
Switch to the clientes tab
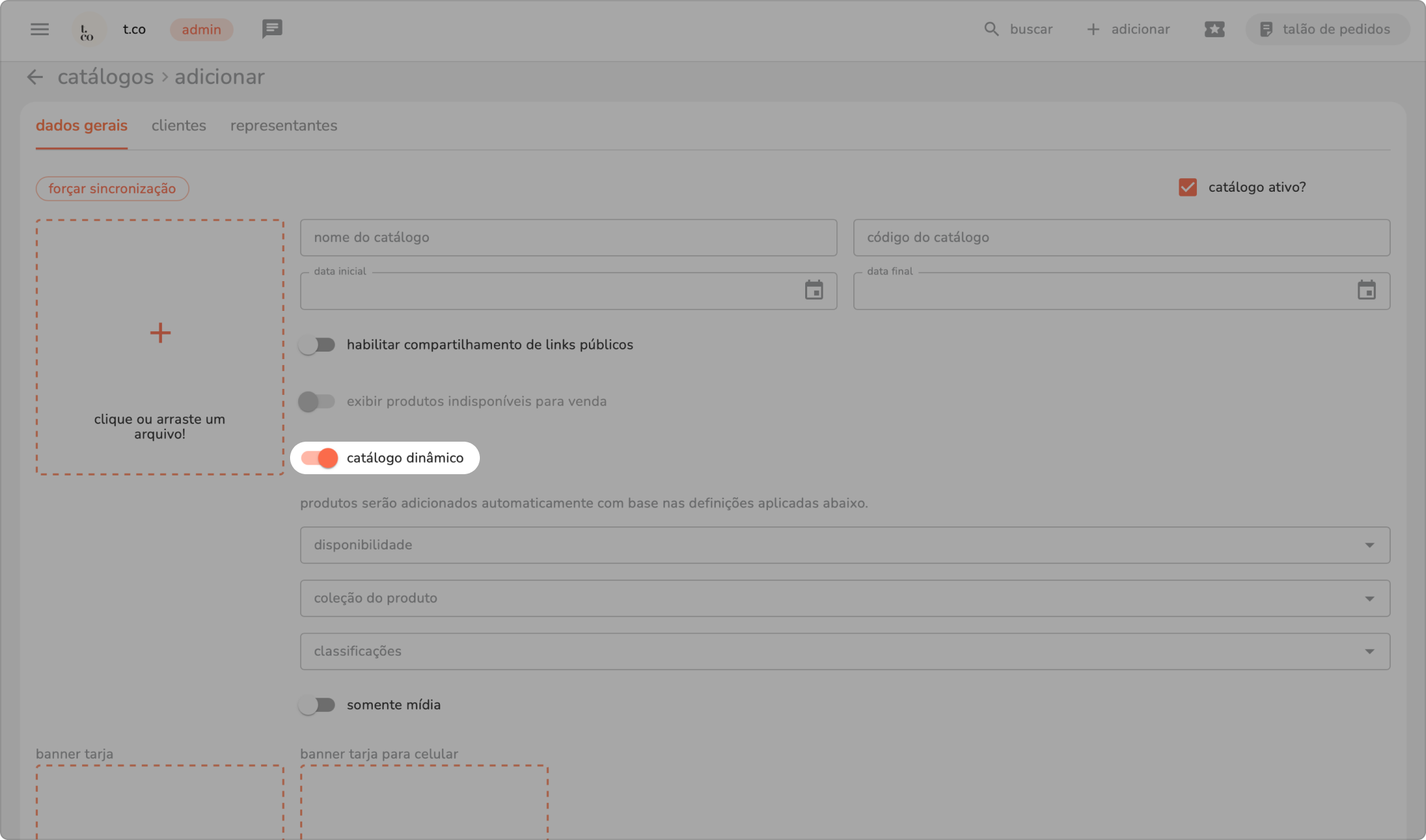click(x=178, y=126)
